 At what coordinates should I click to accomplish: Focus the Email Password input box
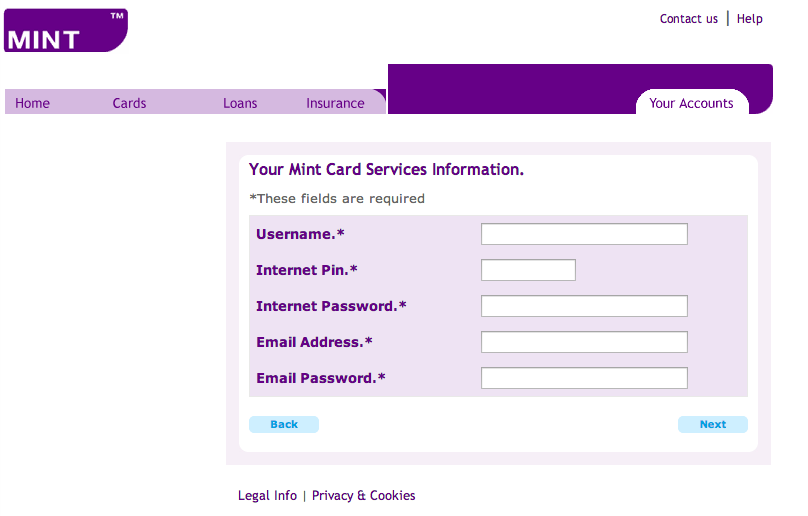coord(584,378)
